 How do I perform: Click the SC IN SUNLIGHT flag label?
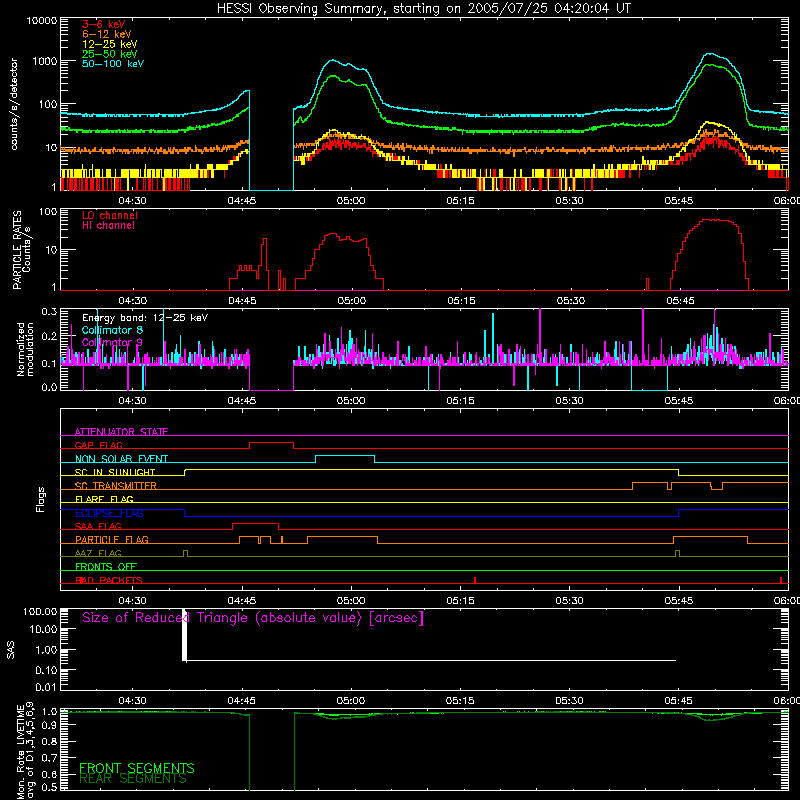pos(115,472)
